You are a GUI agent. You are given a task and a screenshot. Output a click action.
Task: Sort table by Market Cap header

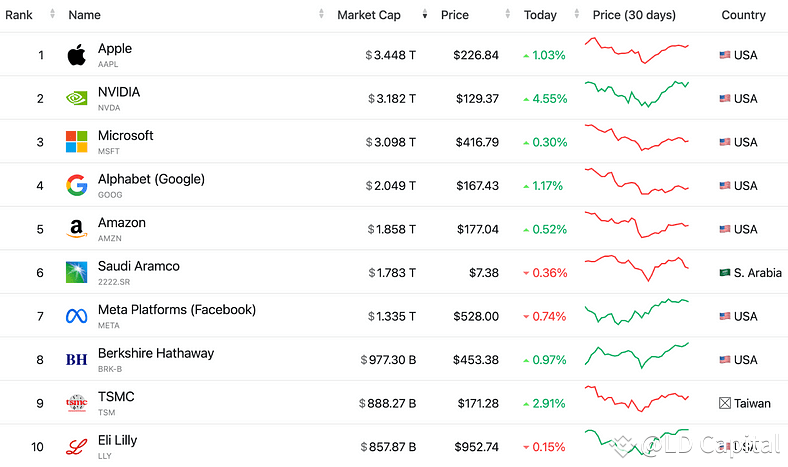point(369,15)
